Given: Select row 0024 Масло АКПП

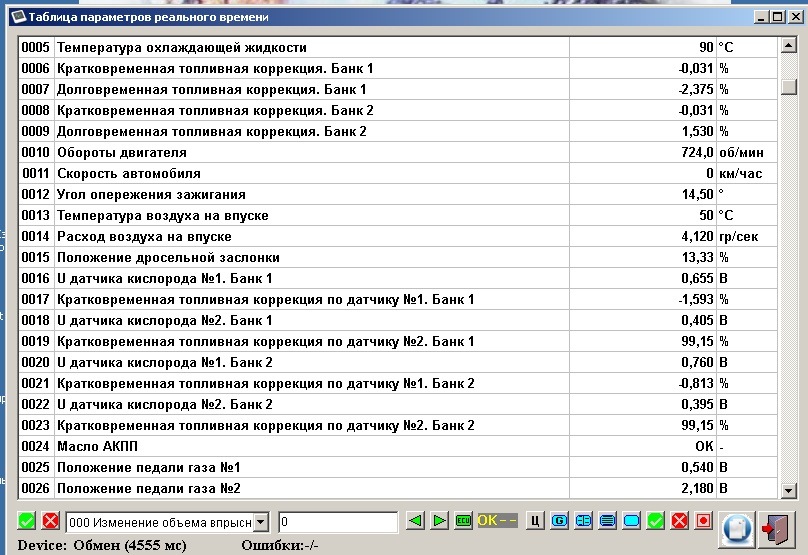Looking at the screenshot, I should 300,446.
